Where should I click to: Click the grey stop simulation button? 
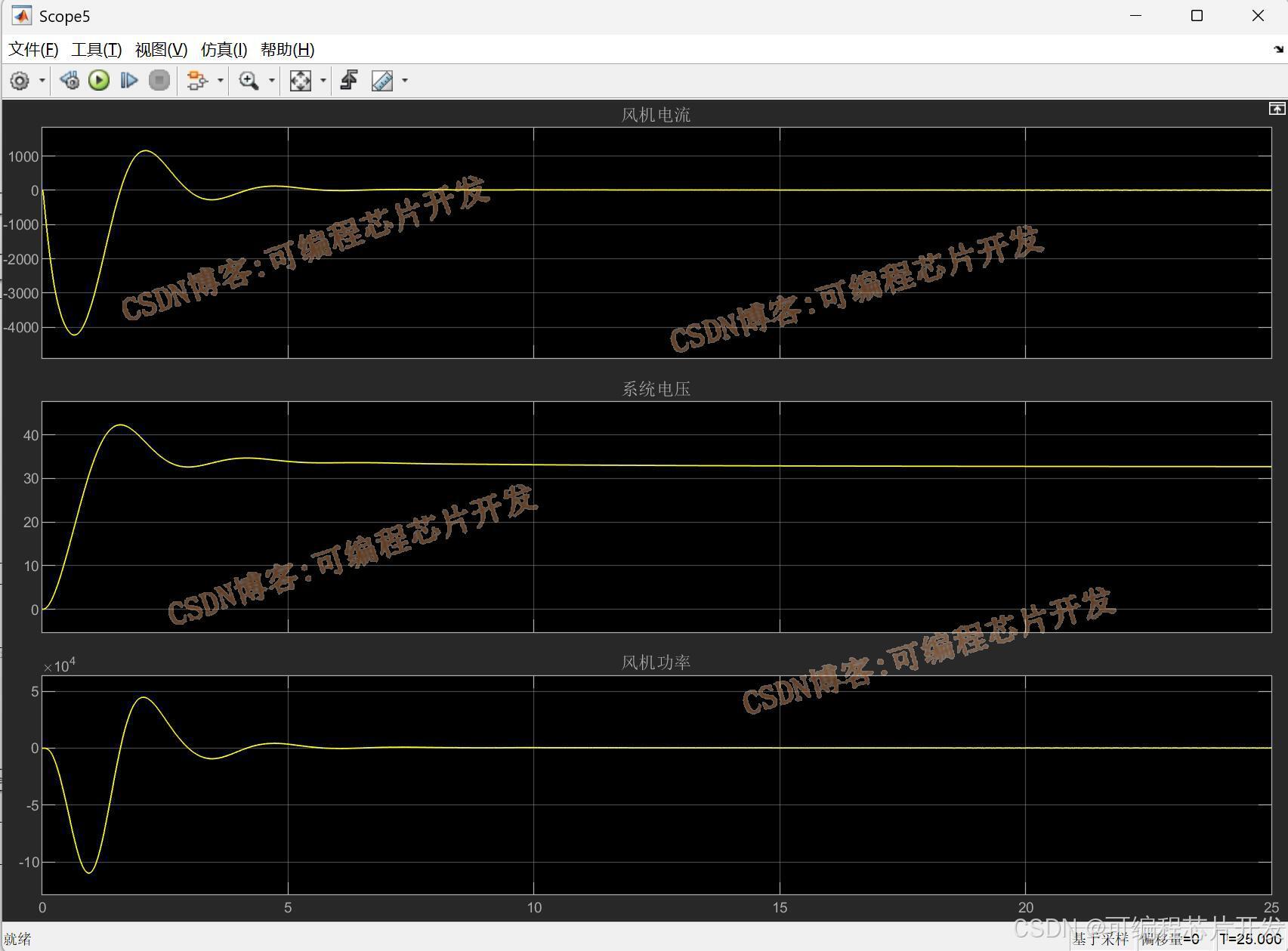159,80
